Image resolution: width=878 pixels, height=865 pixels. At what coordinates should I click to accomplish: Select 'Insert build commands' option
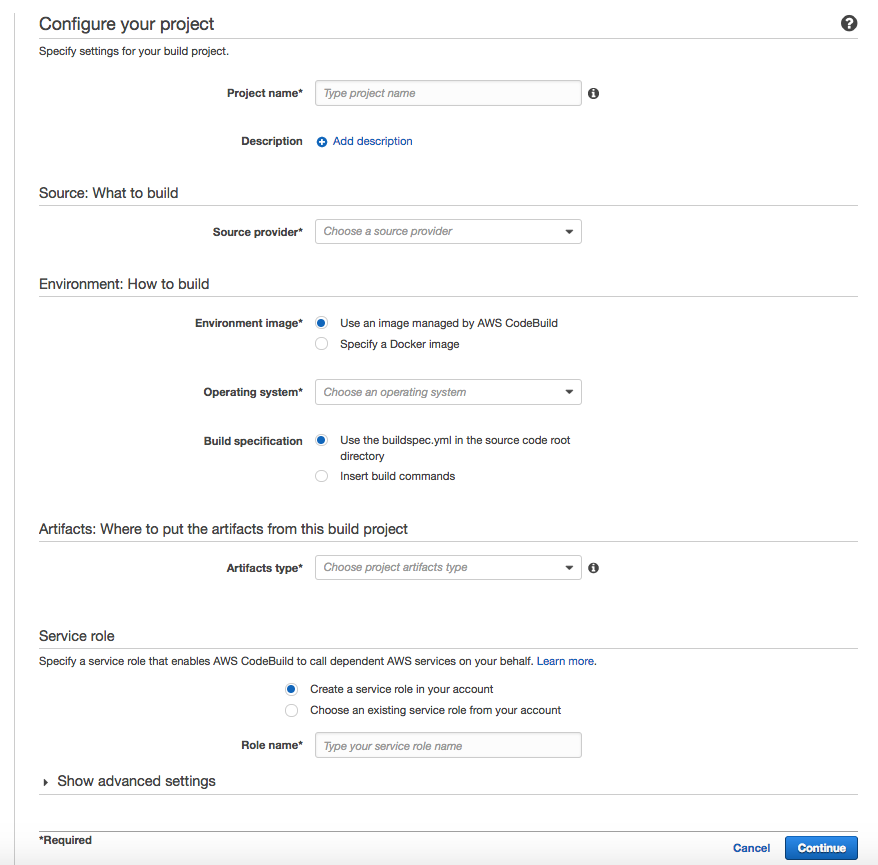[321, 476]
